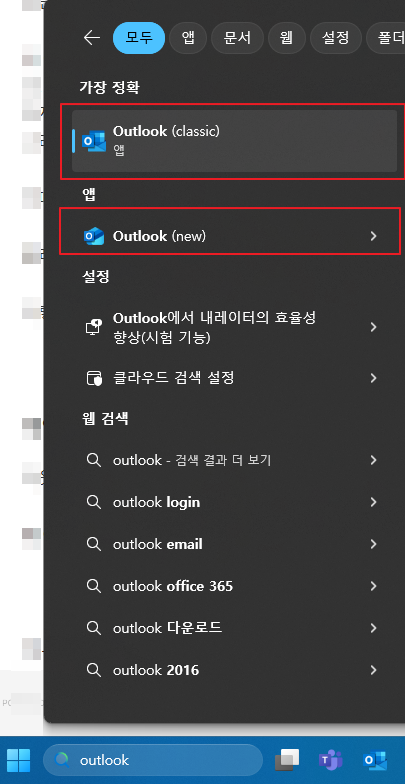
Task: Click search icon beside 'outlook email'
Action: [x=94, y=544]
